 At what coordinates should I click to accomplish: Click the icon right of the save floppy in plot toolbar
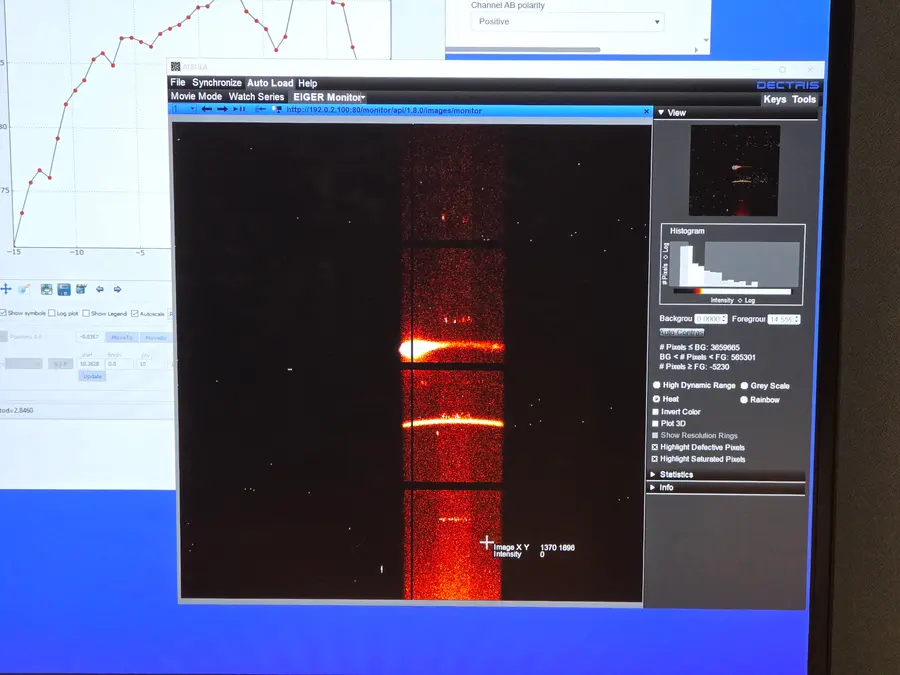pyautogui.click(x=81, y=289)
